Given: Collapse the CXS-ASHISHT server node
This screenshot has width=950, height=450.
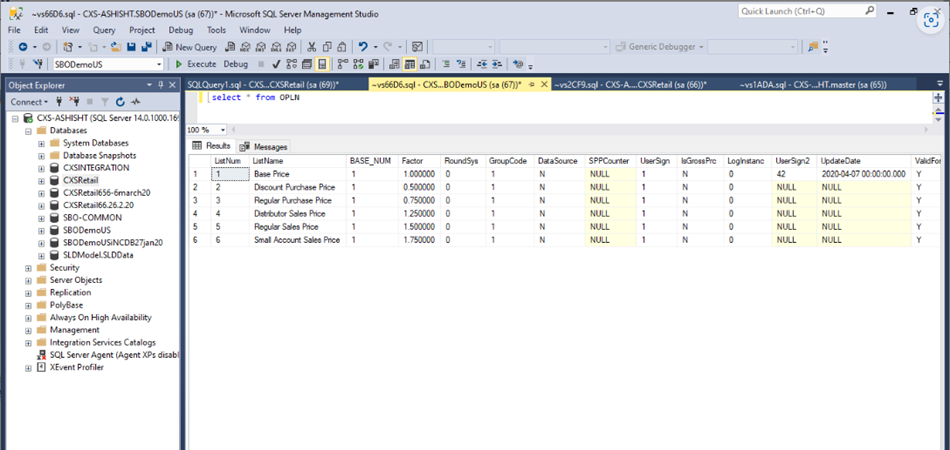Looking at the screenshot, I should point(16,117).
